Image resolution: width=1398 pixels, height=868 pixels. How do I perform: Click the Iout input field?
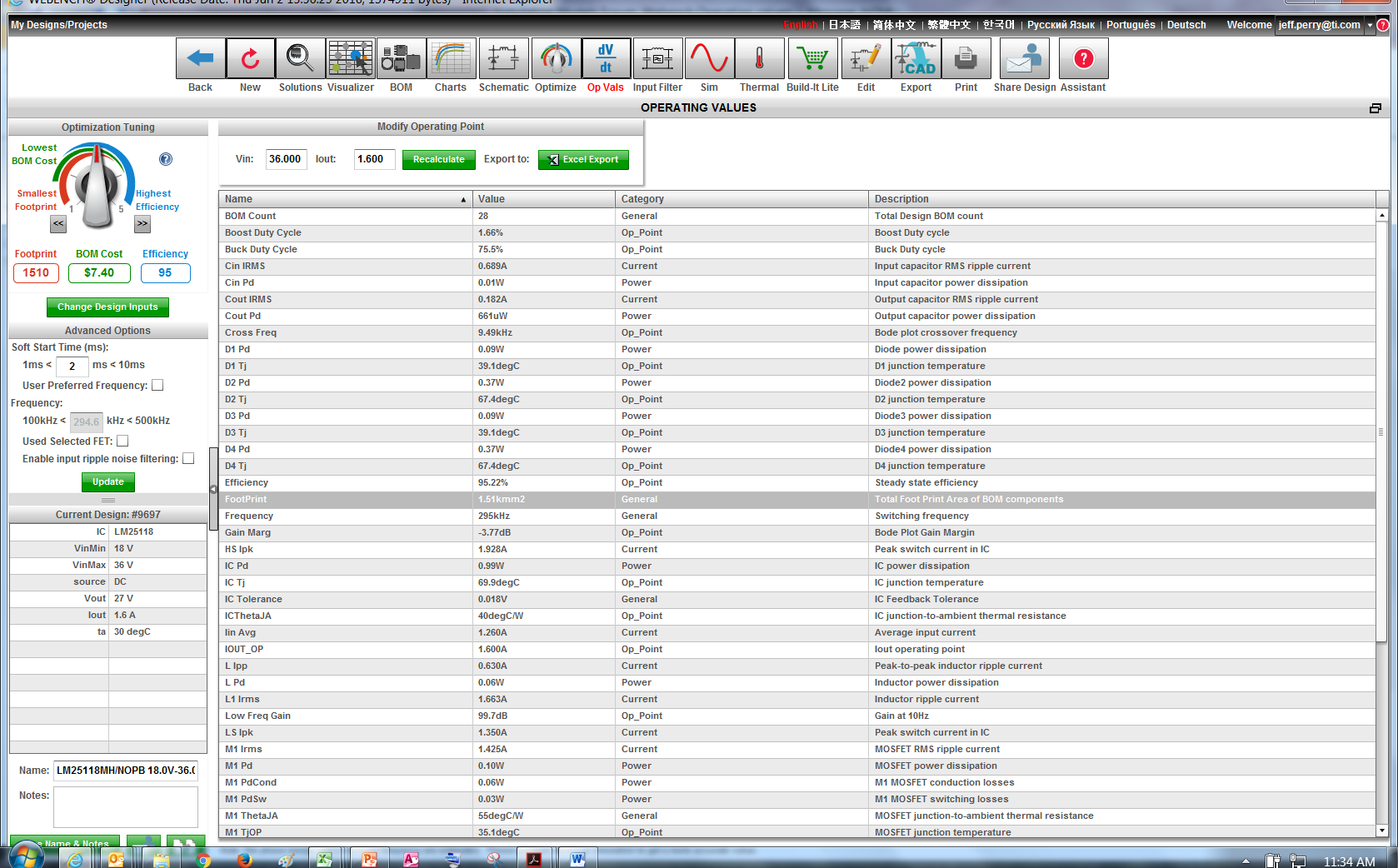[x=374, y=159]
